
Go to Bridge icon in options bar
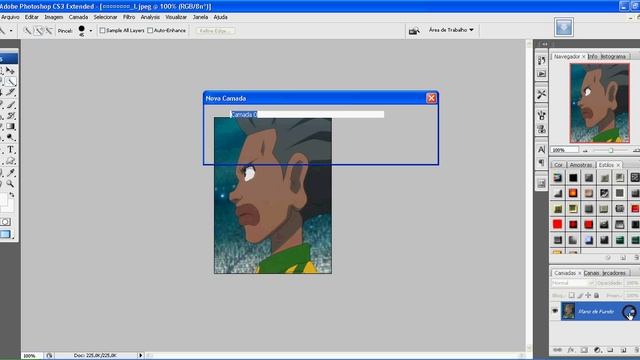coord(414,31)
